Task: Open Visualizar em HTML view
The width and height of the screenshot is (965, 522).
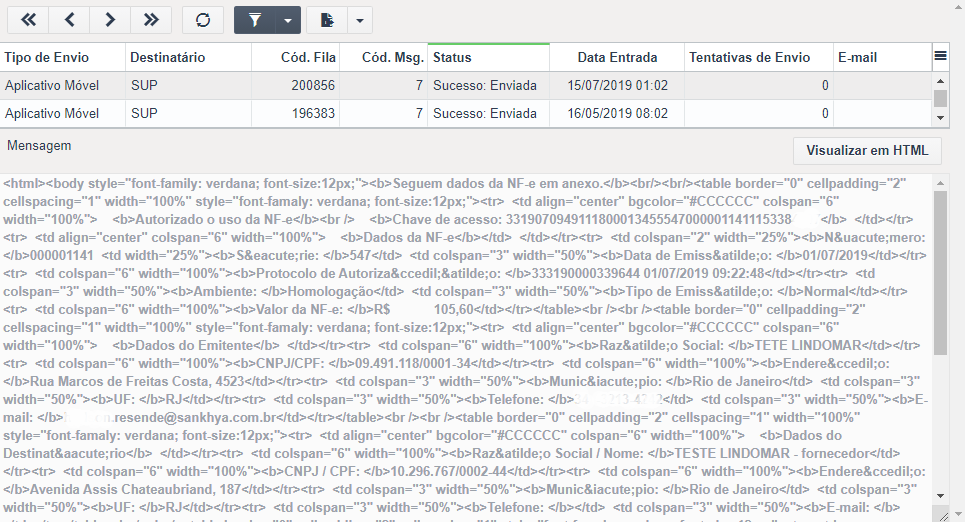Action: coord(867,150)
